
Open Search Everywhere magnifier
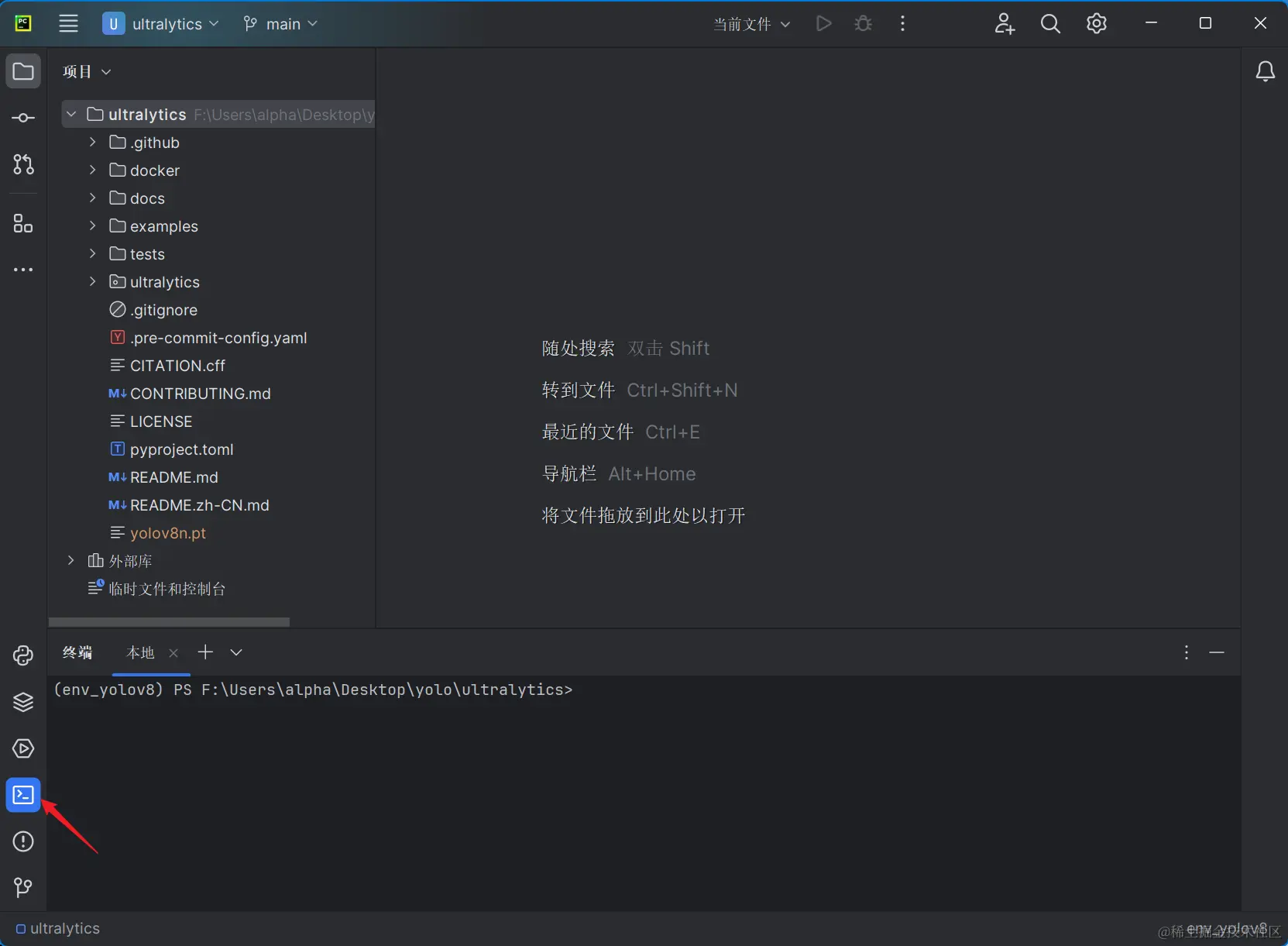pyautogui.click(x=1050, y=23)
